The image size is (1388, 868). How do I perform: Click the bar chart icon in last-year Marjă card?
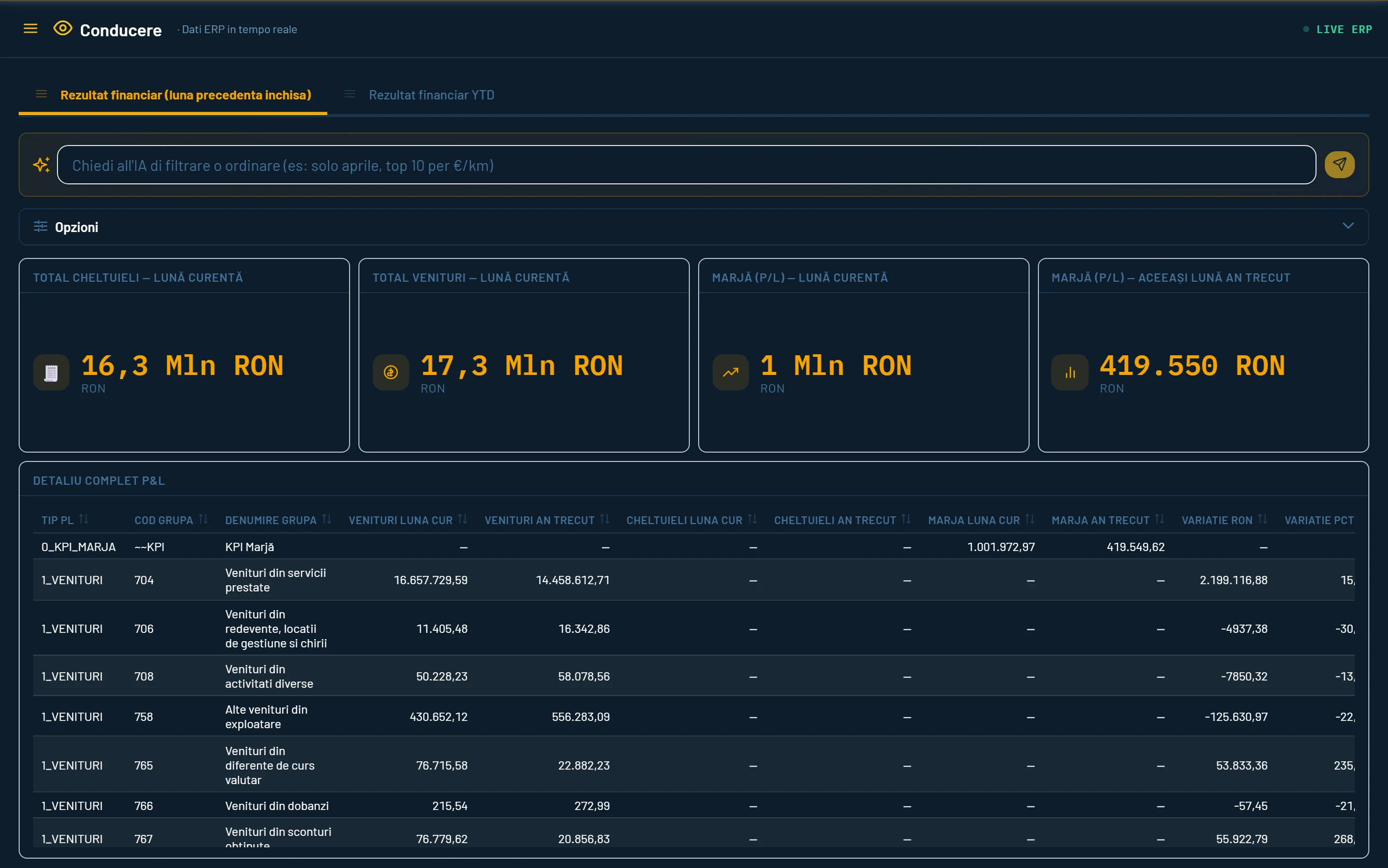(1070, 373)
